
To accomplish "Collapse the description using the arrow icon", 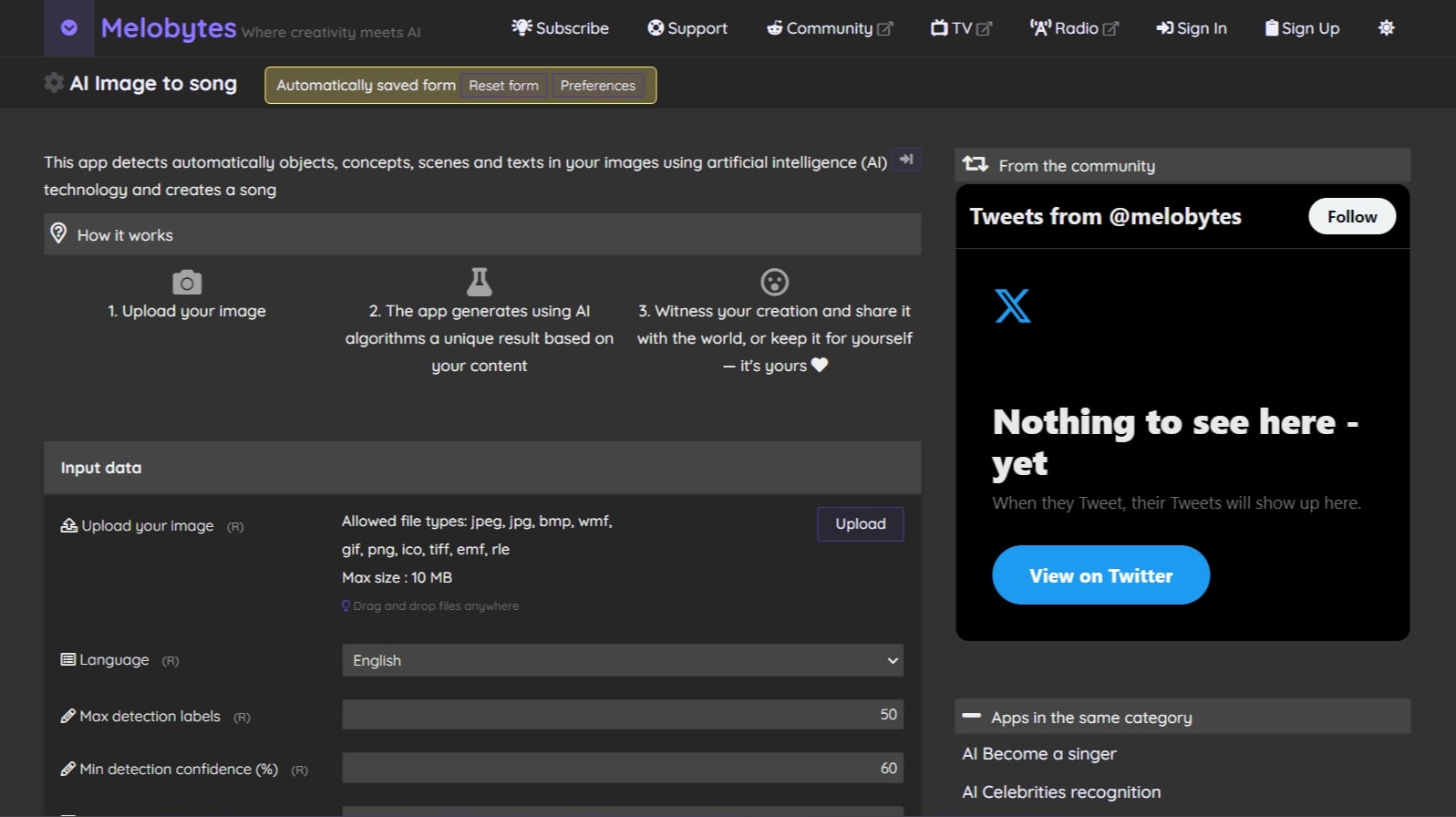I will pos(905,160).
